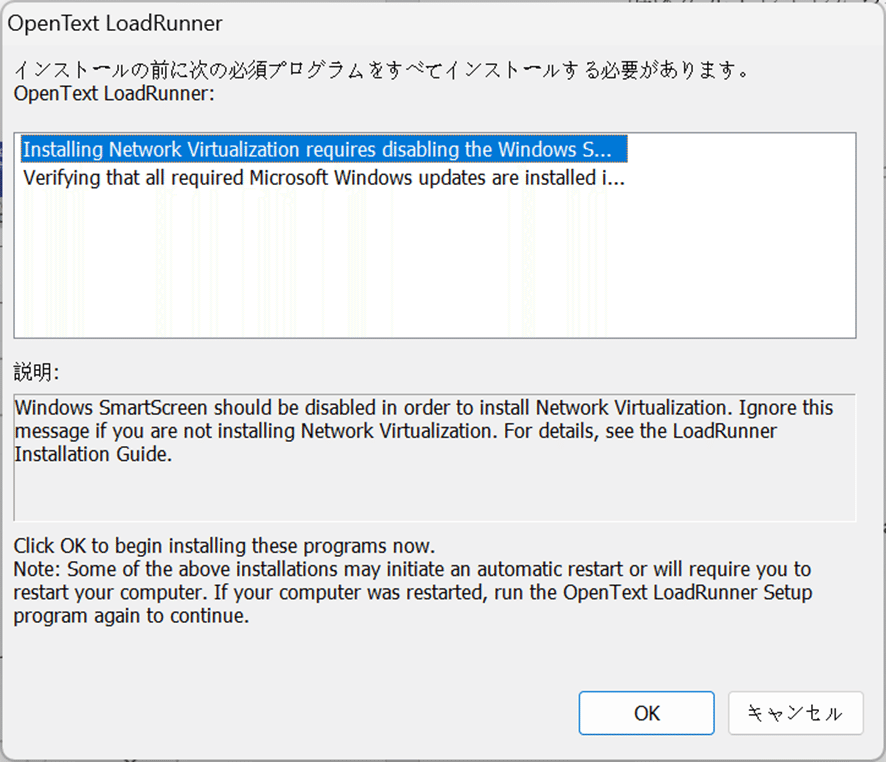This screenshot has width=886, height=762.
Task: Click the 説明: label
Action: pyautogui.click(x=36, y=372)
